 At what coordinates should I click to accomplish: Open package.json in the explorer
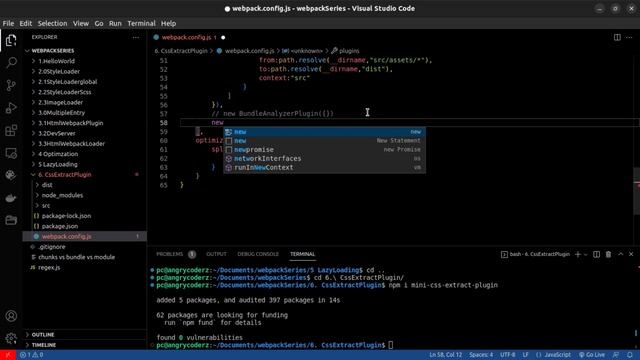[60, 226]
